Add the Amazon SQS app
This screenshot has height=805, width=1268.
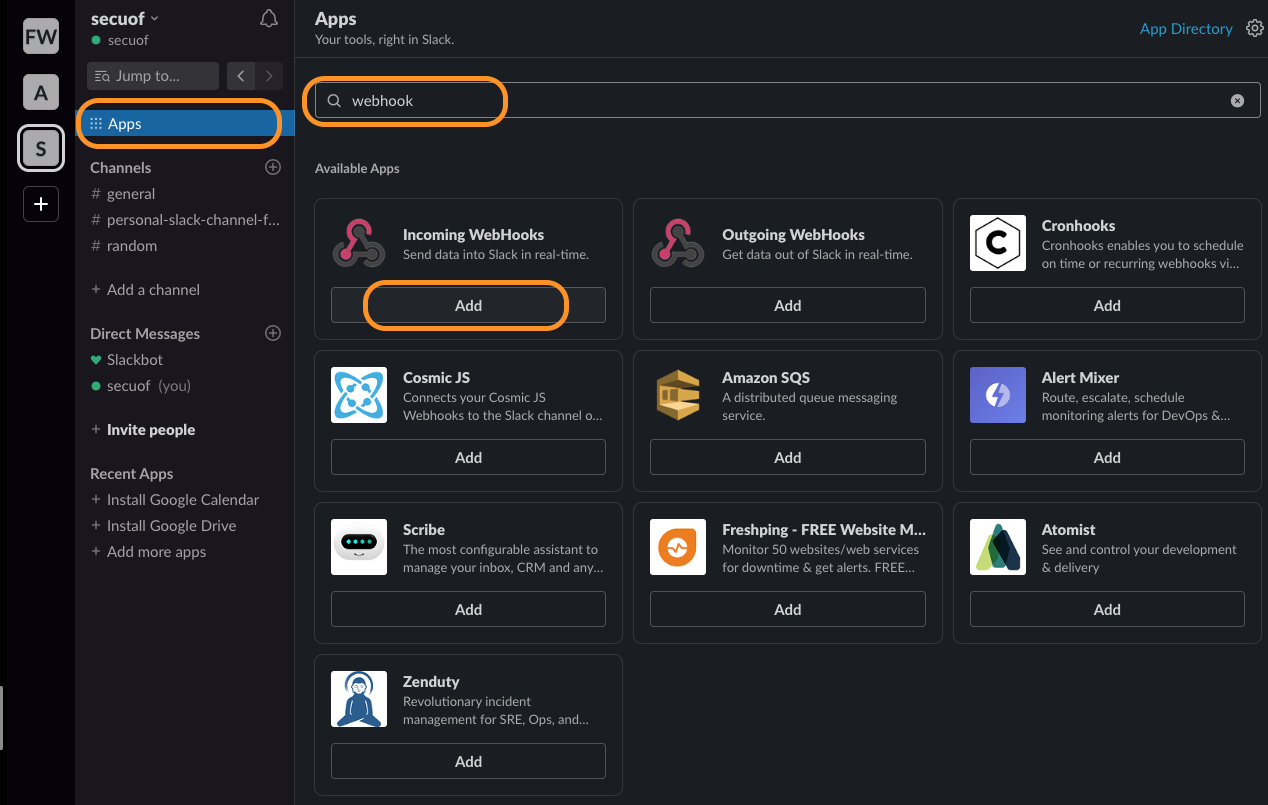[x=788, y=457]
